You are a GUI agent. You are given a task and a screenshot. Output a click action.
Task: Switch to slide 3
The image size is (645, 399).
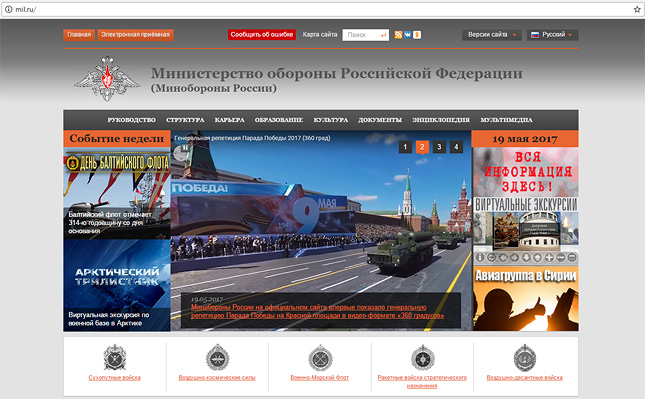(x=439, y=147)
